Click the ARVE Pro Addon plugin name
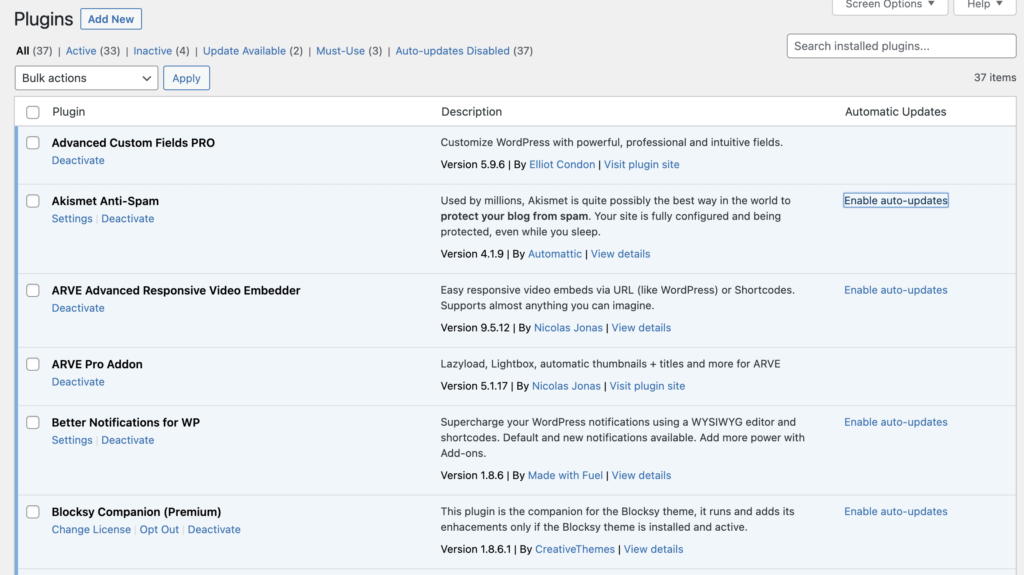Viewport: 1024px width, 575px height. [x=97, y=364]
